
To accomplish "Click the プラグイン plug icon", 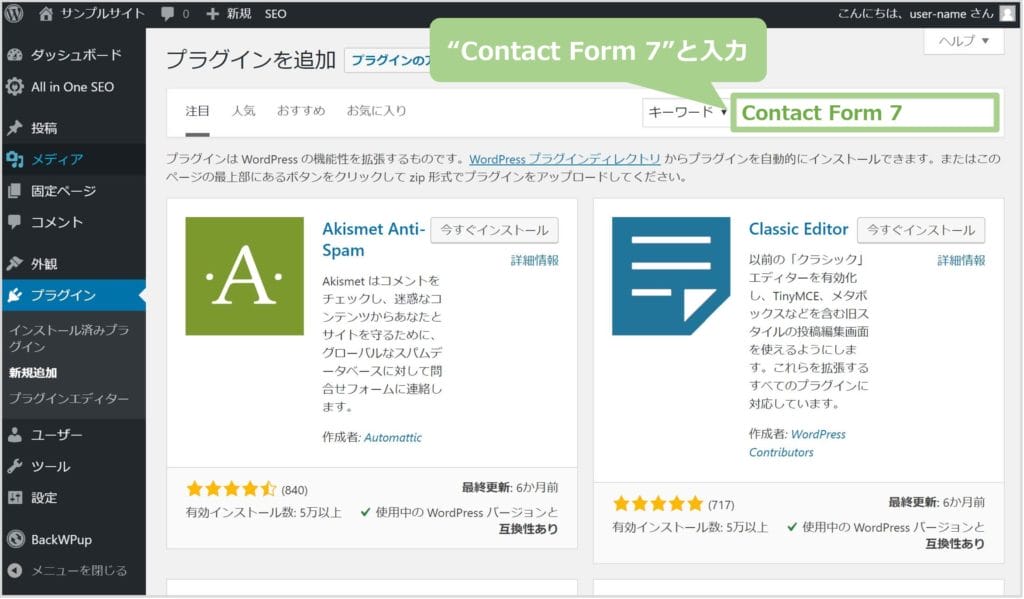I will point(15,295).
